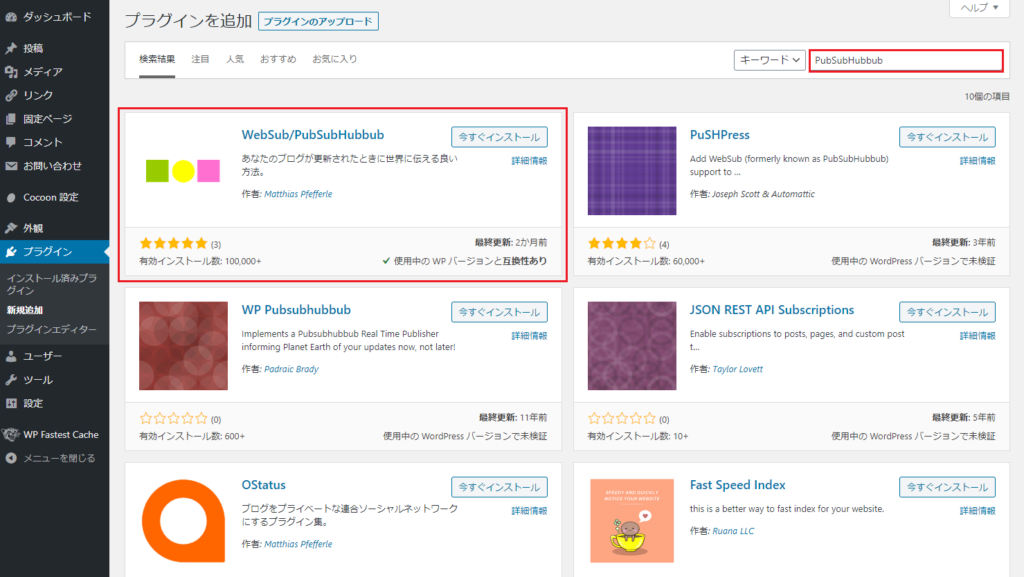Click the Fast Speed Index plugin title
1024x577 pixels.
tap(738, 485)
